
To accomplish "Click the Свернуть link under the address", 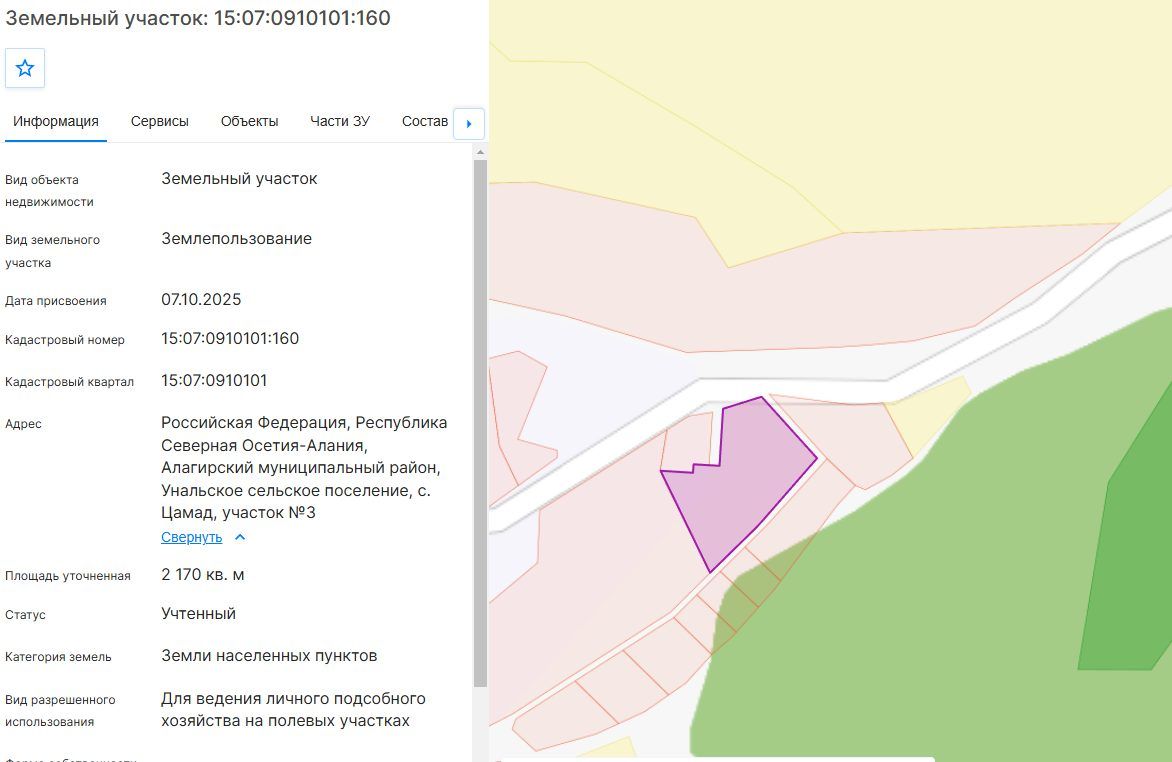I will (x=191, y=537).
